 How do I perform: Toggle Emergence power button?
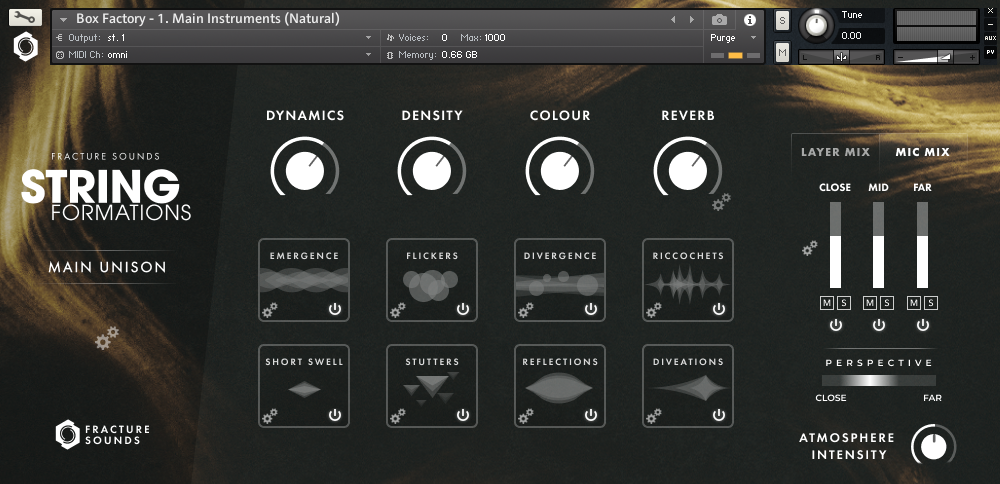[335, 310]
